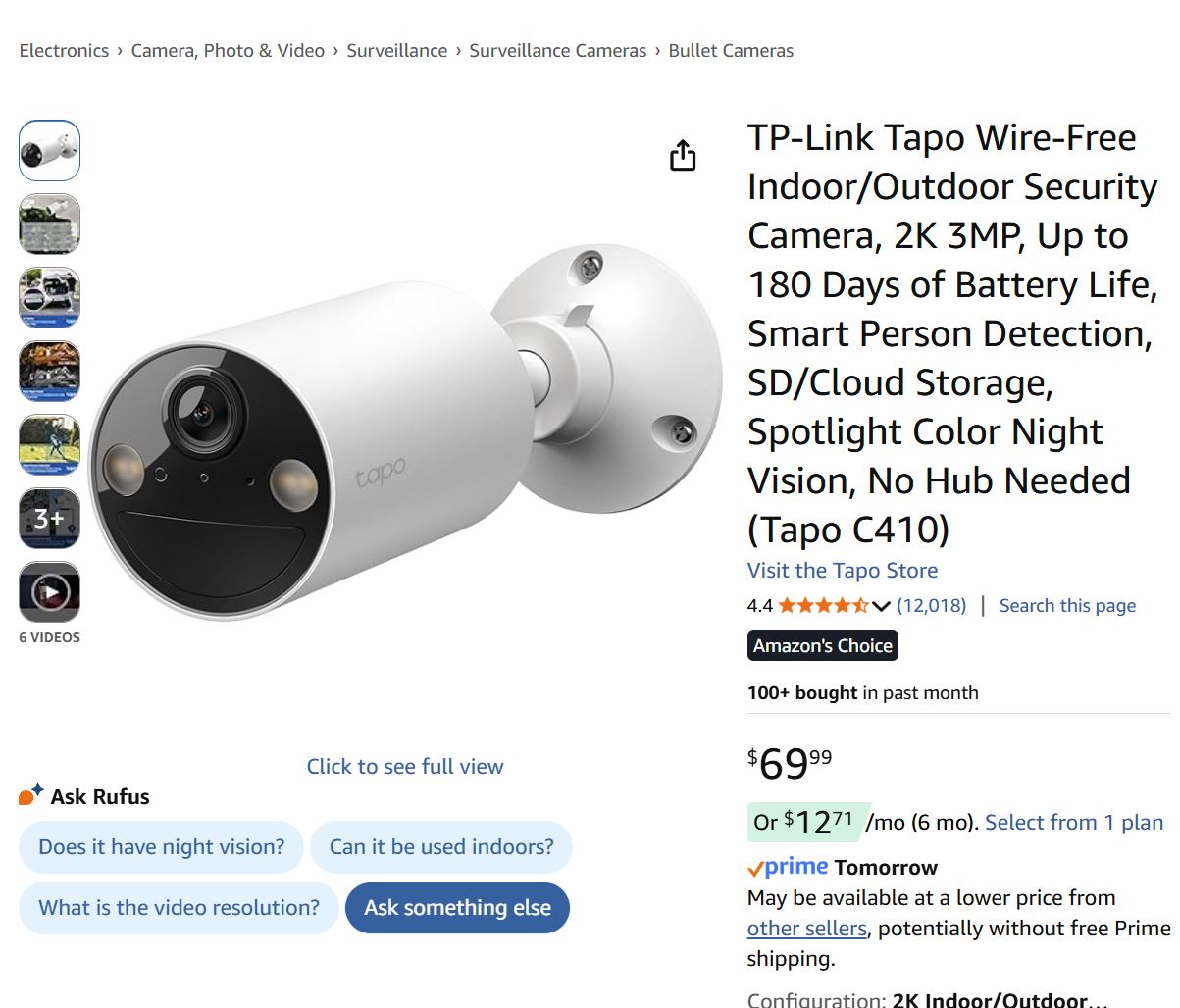1180x1008 pixels.
Task: Click the Ask Rufus sparkle icon
Action: pyautogui.click(x=30, y=795)
